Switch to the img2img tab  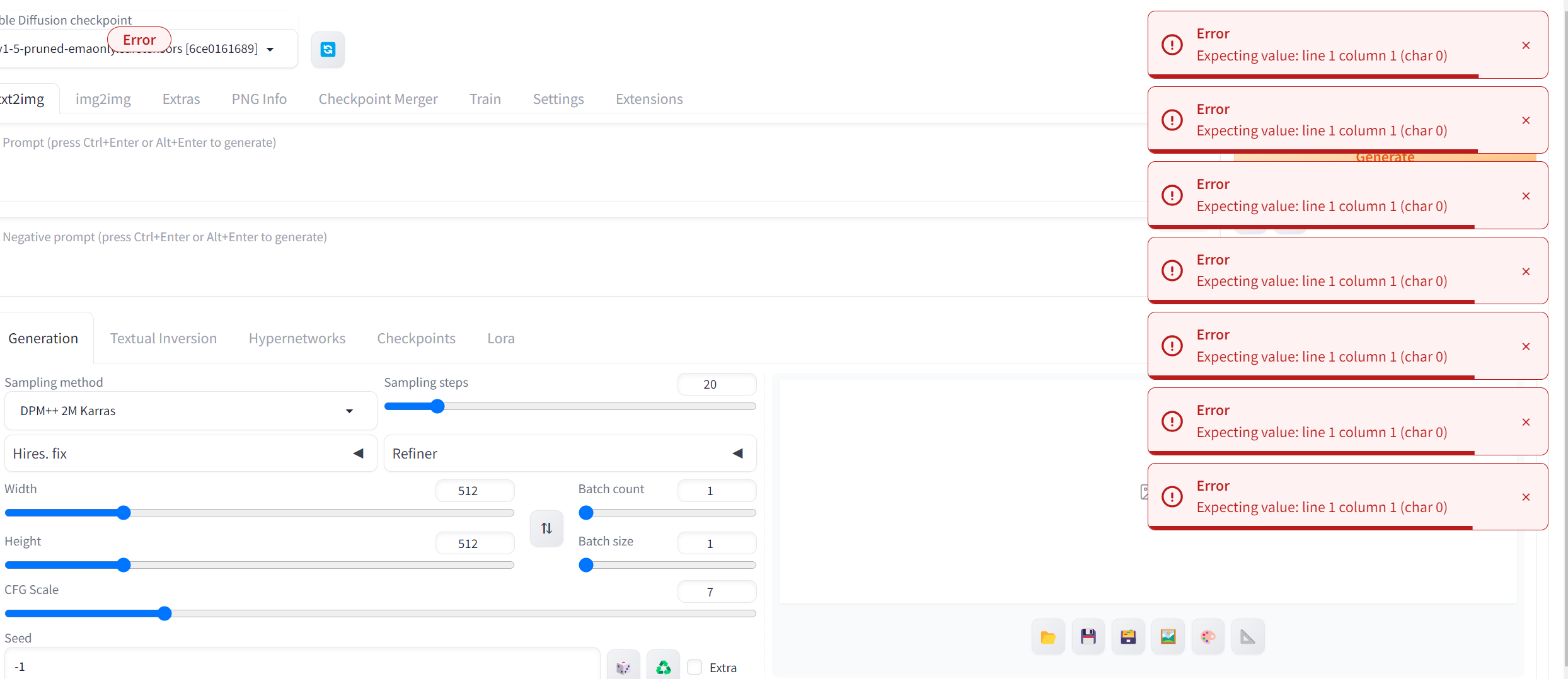[103, 99]
